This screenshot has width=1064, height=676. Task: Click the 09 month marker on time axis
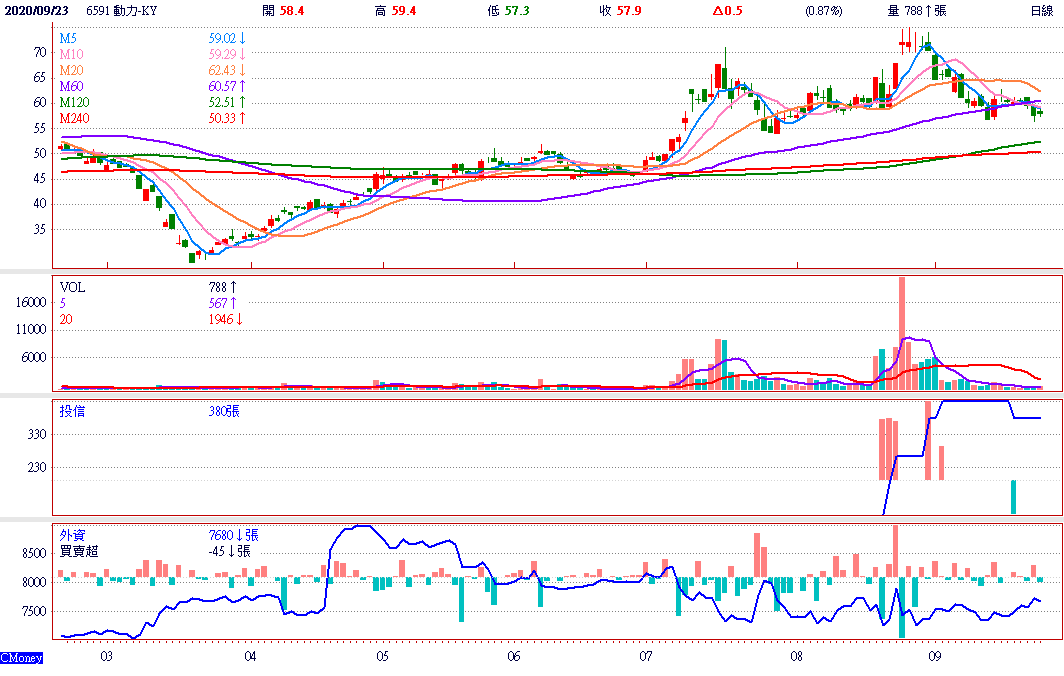936,657
